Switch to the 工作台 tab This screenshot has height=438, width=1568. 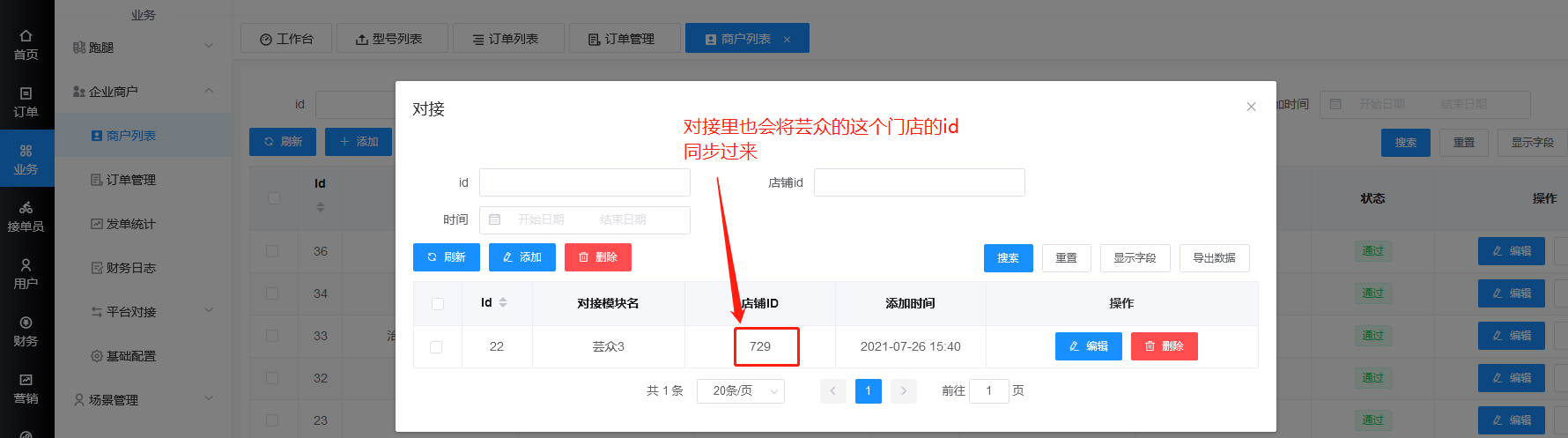(x=286, y=39)
